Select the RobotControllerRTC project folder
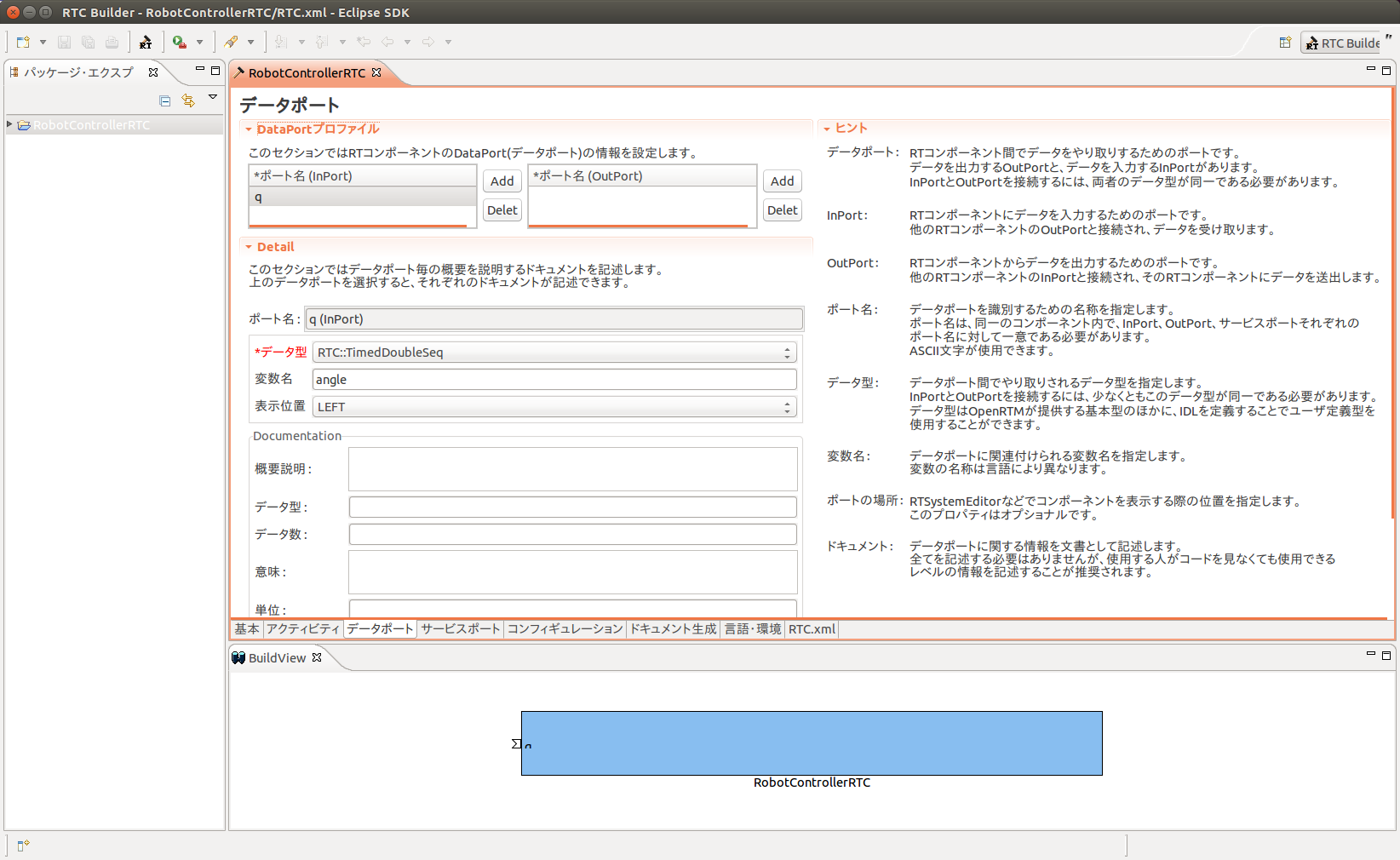This screenshot has height=860, width=1400. tap(83, 125)
